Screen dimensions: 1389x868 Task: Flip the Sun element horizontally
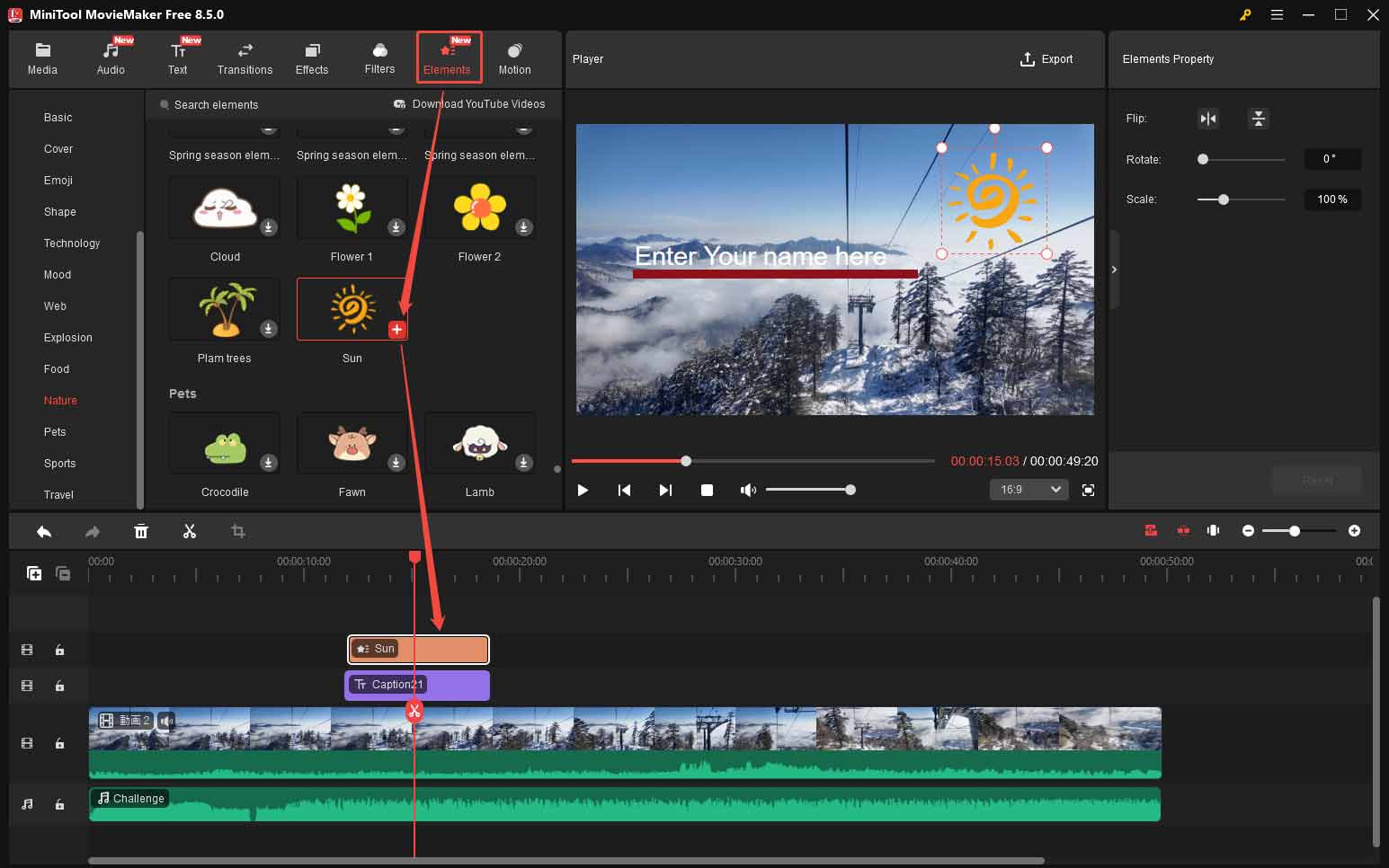[x=1208, y=118]
